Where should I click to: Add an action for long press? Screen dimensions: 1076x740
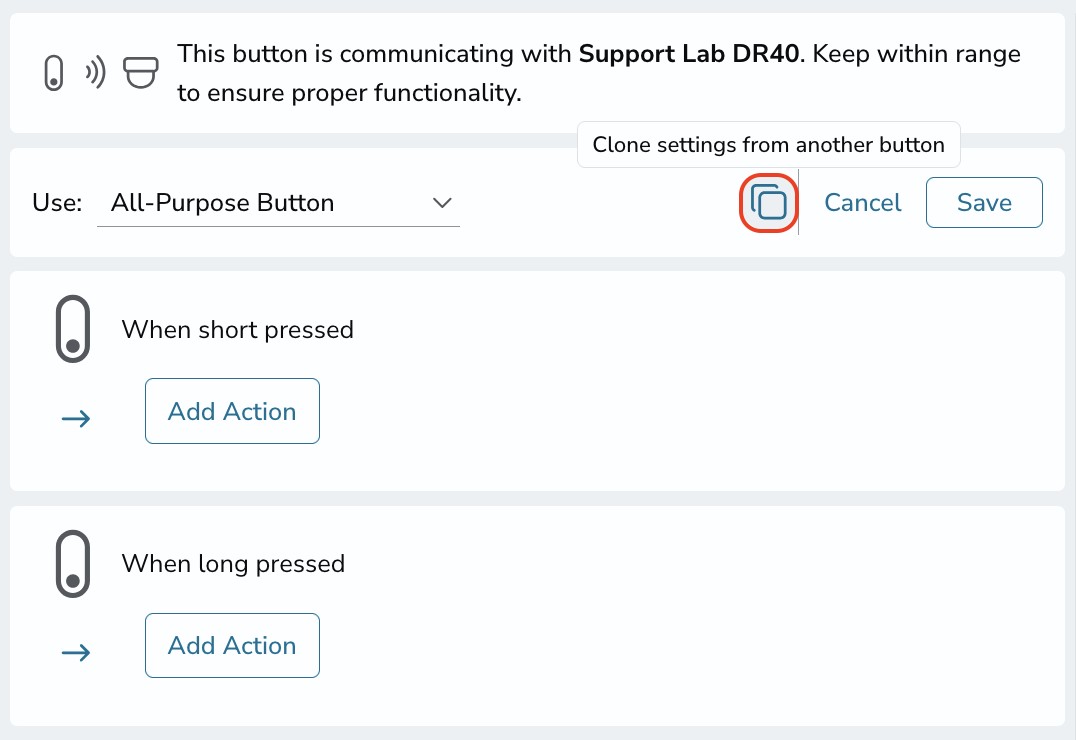(232, 645)
